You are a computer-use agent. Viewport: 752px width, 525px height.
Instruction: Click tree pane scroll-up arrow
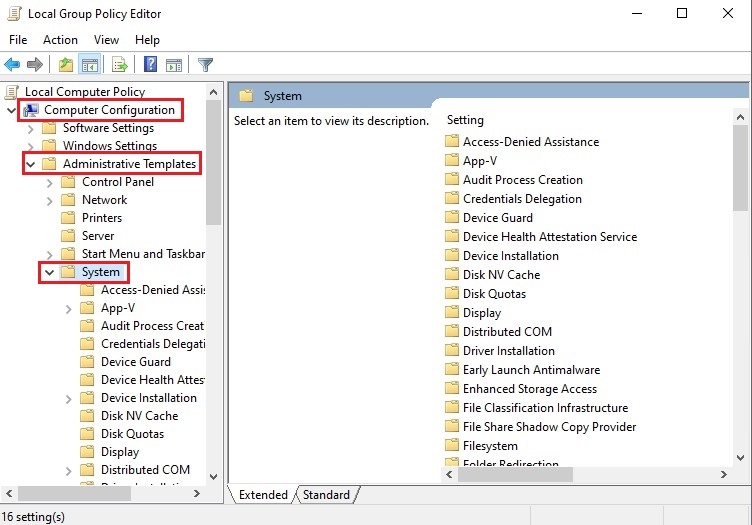coord(214,92)
